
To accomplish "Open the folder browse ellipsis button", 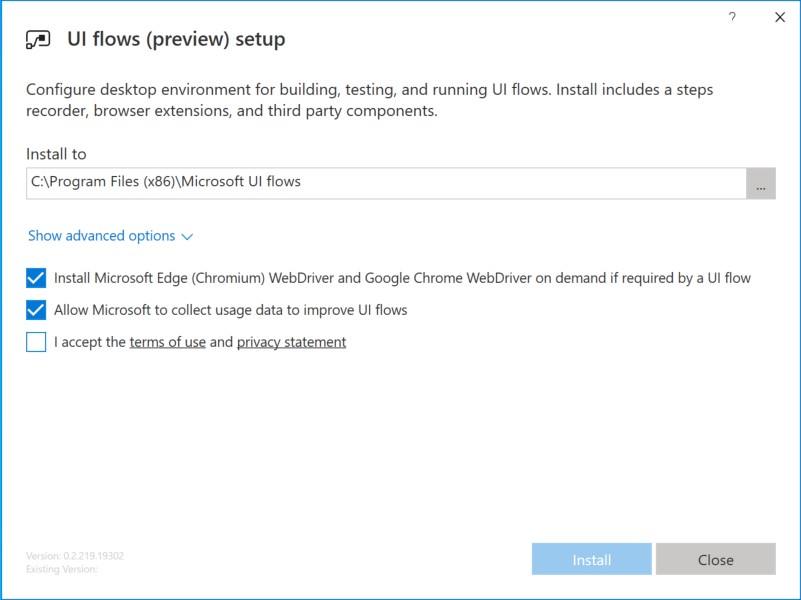I will point(761,183).
